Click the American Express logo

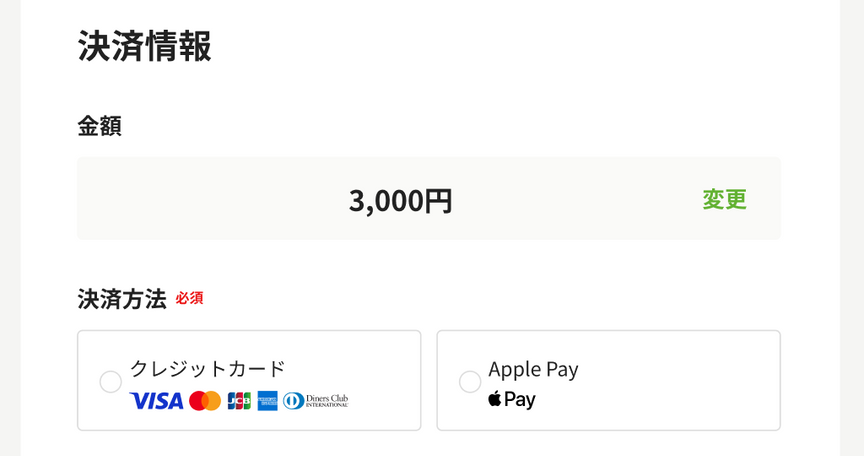[x=267, y=401]
